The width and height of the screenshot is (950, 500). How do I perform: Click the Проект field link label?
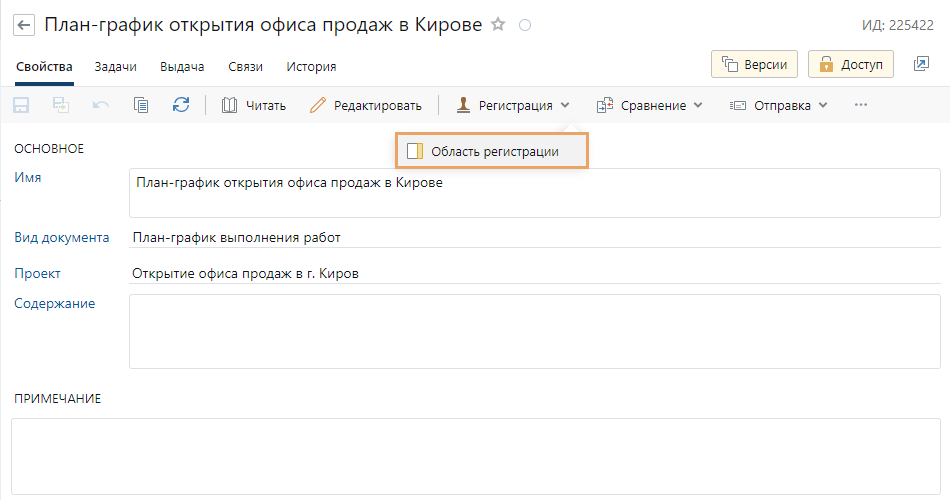coord(37,273)
